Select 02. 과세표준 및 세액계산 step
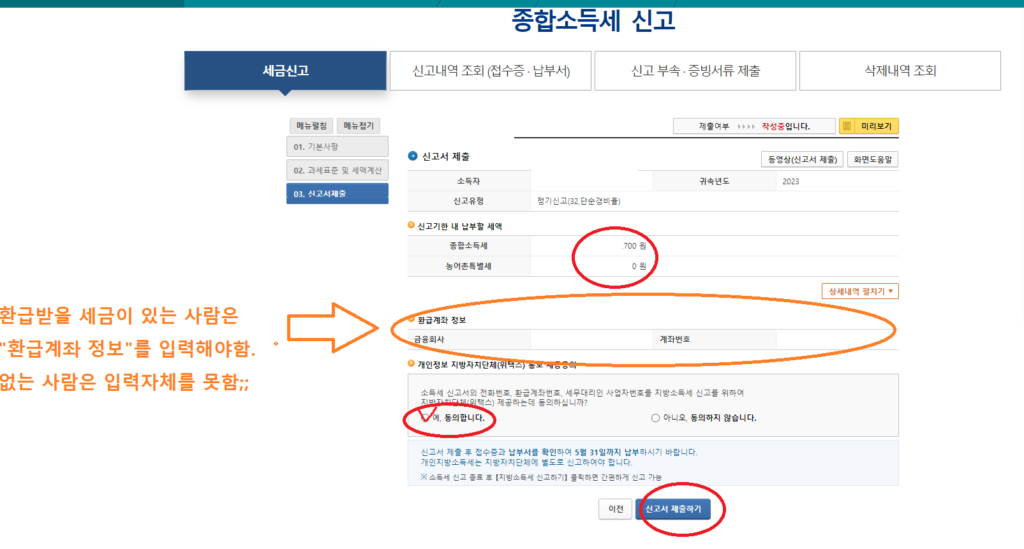The width and height of the screenshot is (1024, 549). point(337,170)
